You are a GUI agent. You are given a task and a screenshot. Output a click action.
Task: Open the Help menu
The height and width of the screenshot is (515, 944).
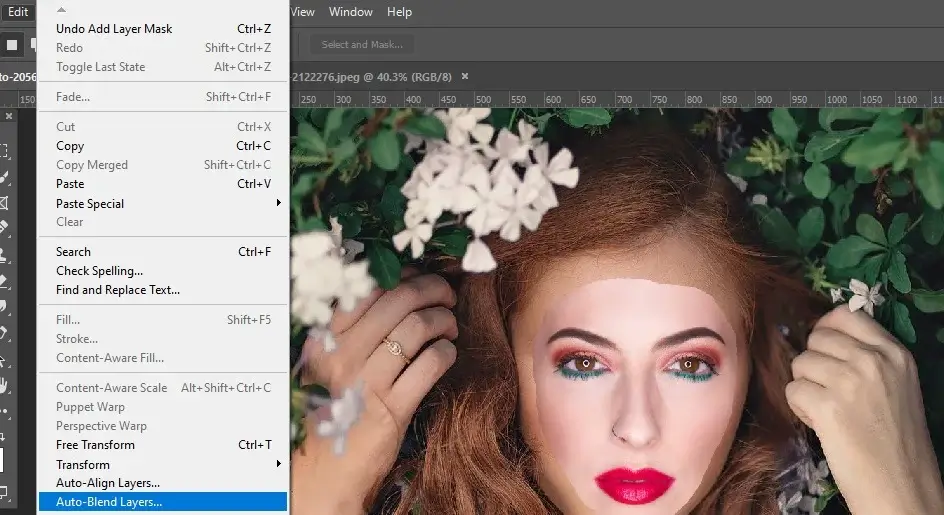tap(399, 12)
